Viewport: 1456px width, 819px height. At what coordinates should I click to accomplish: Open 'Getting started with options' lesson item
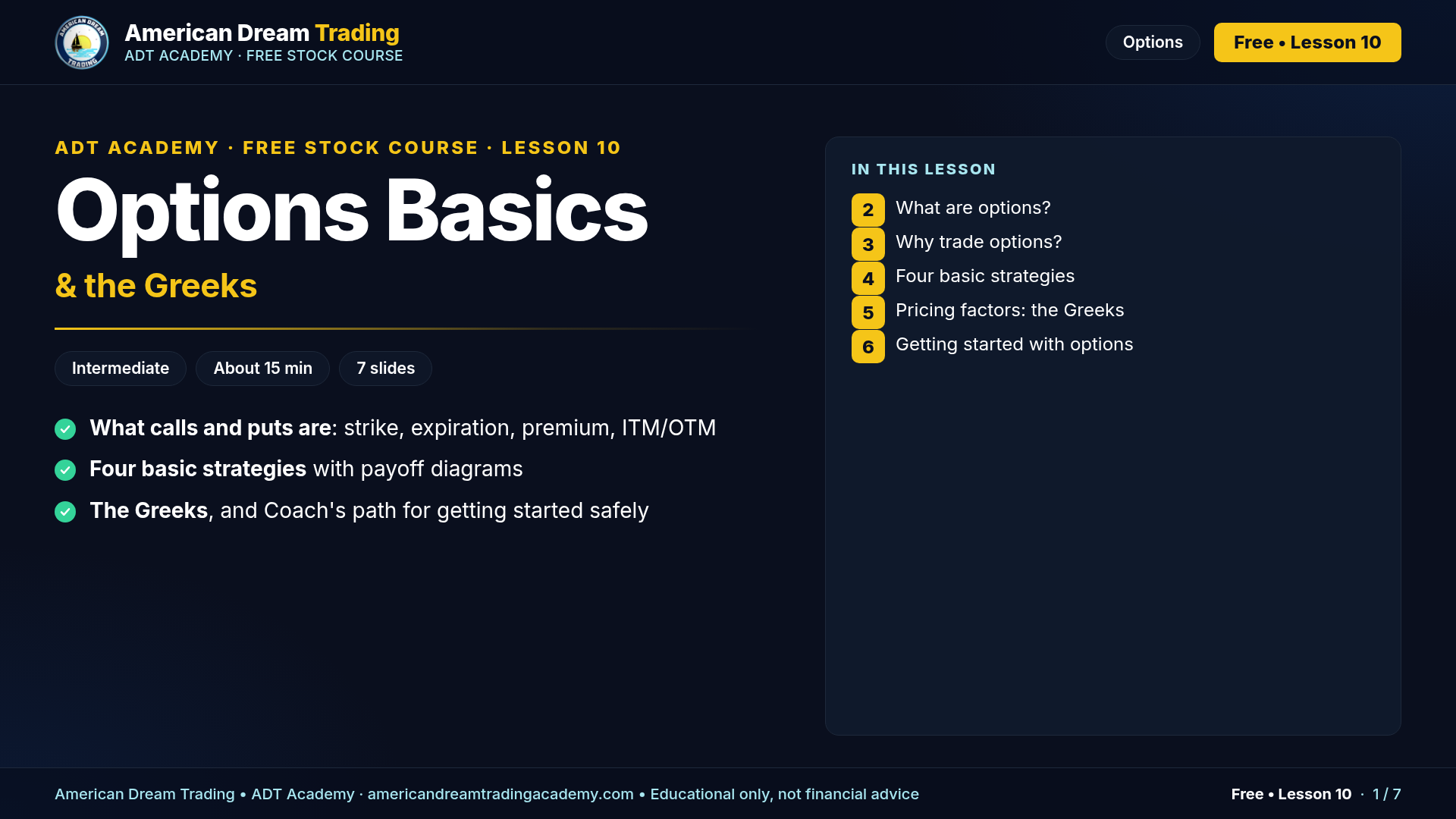(x=1014, y=344)
